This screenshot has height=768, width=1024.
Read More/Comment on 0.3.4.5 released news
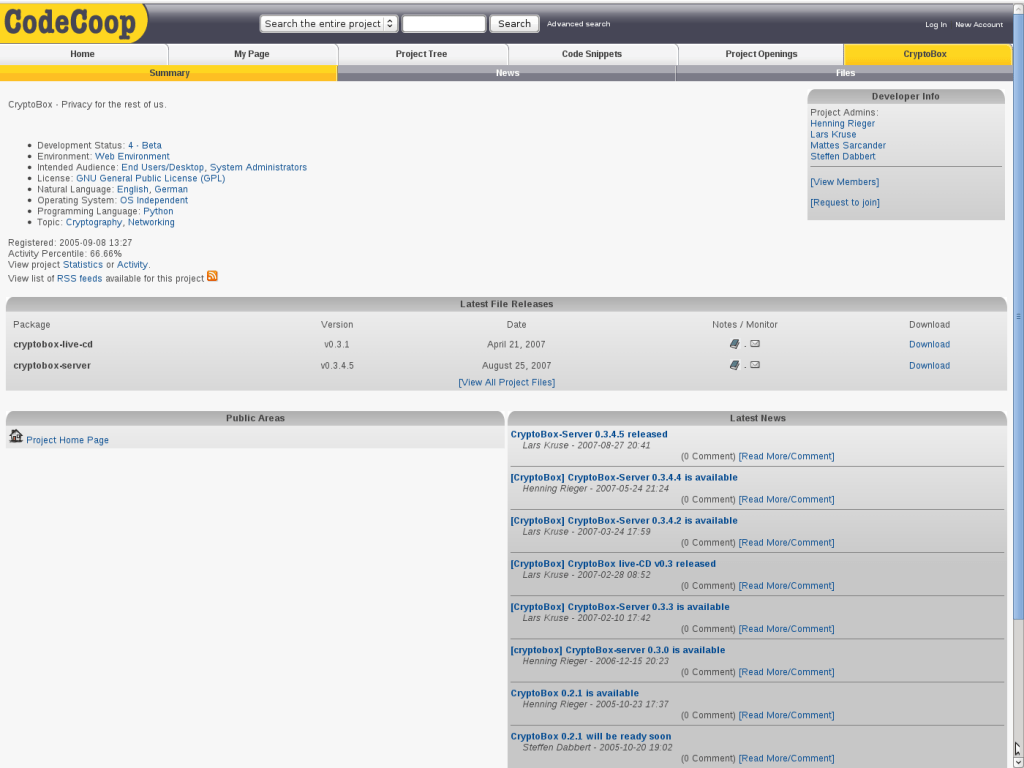(786, 456)
